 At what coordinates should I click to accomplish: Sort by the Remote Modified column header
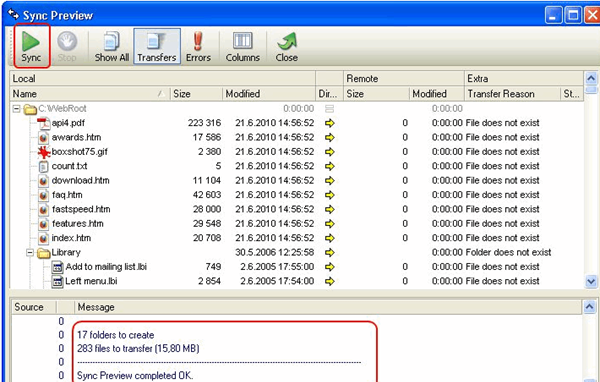click(437, 94)
